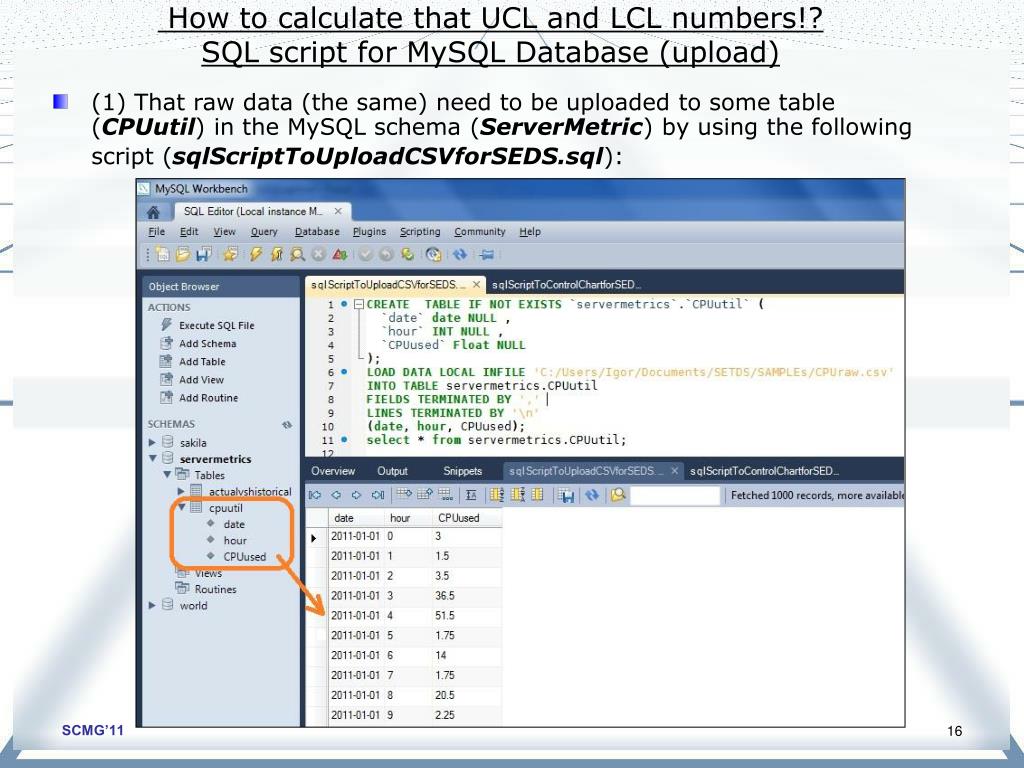The height and width of the screenshot is (768, 1024).
Task: Toggle the auto-commit green arrows icon
Action: point(408,254)
